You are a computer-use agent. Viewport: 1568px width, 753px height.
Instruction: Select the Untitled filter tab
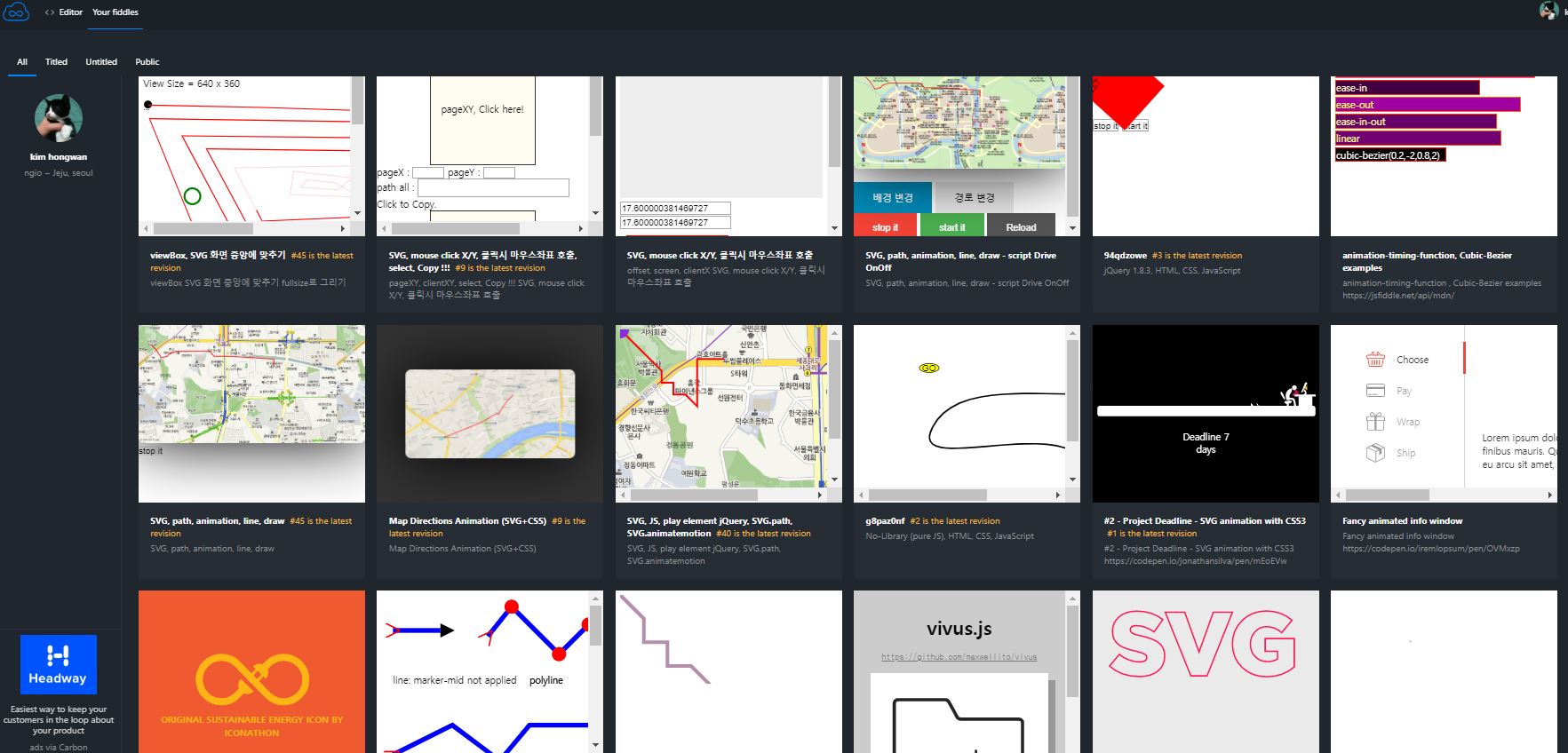(101, 62)
